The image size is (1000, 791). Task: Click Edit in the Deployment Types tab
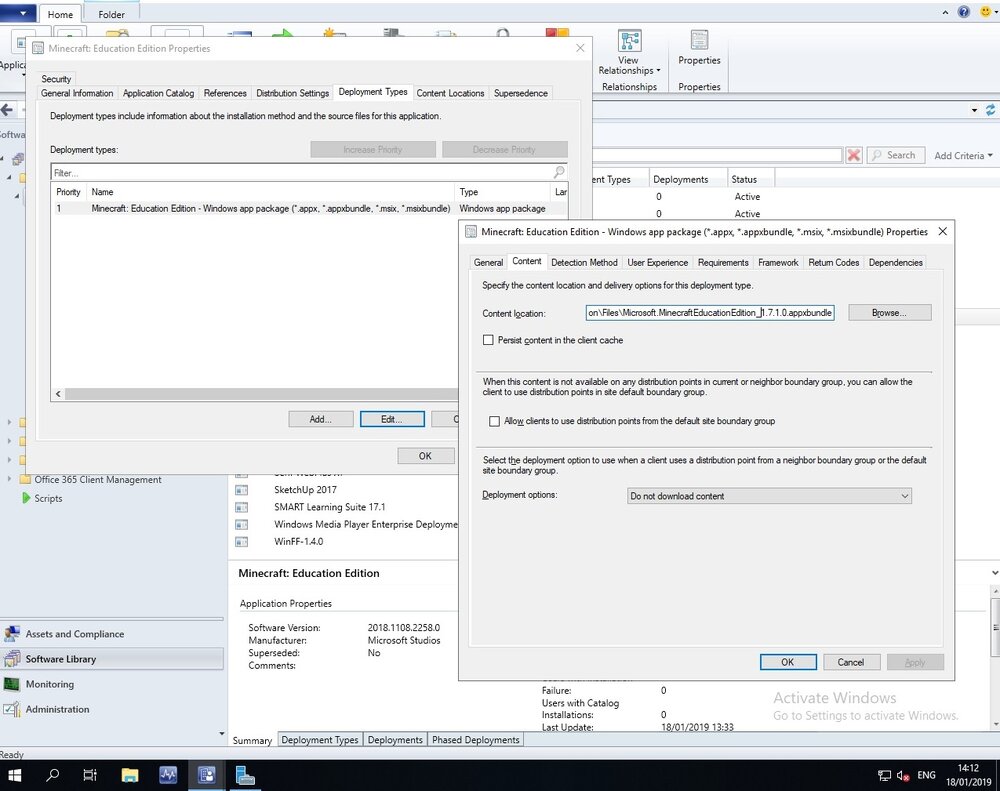pos(392,419)
